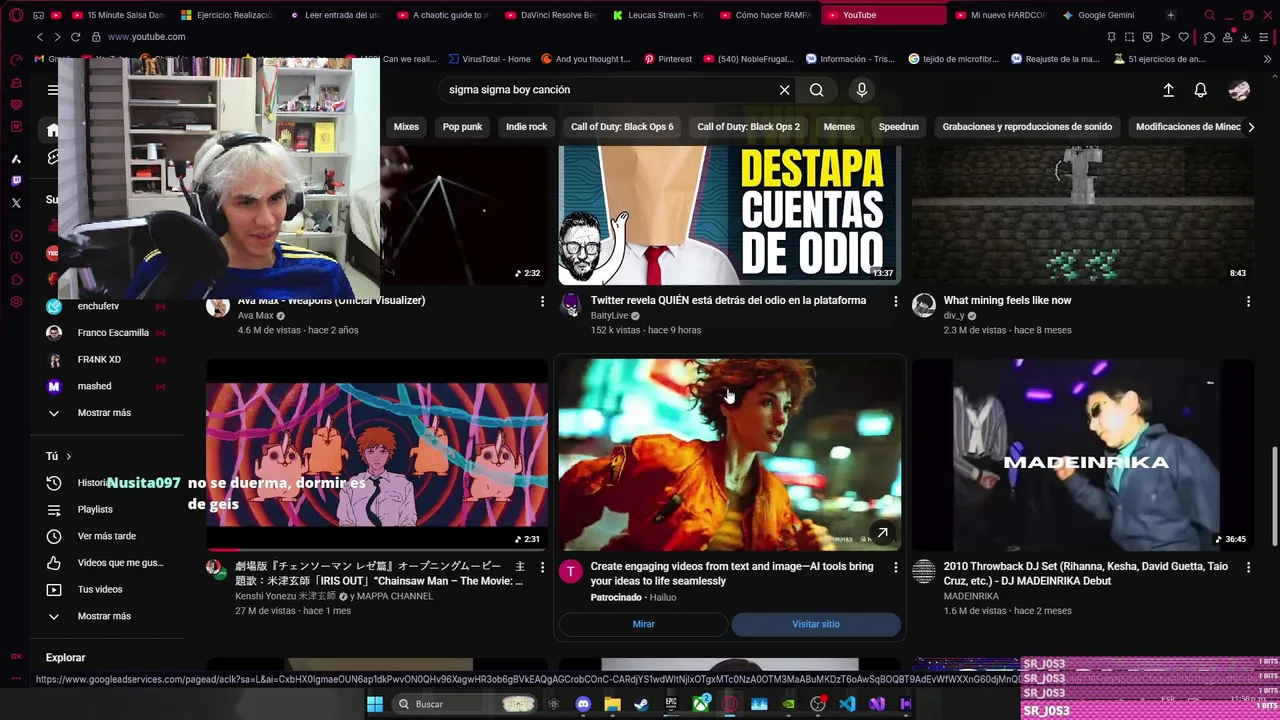The image size is (1280, 720).
Task: Open the YouTube notifications bell
Action: (1201, 90)
